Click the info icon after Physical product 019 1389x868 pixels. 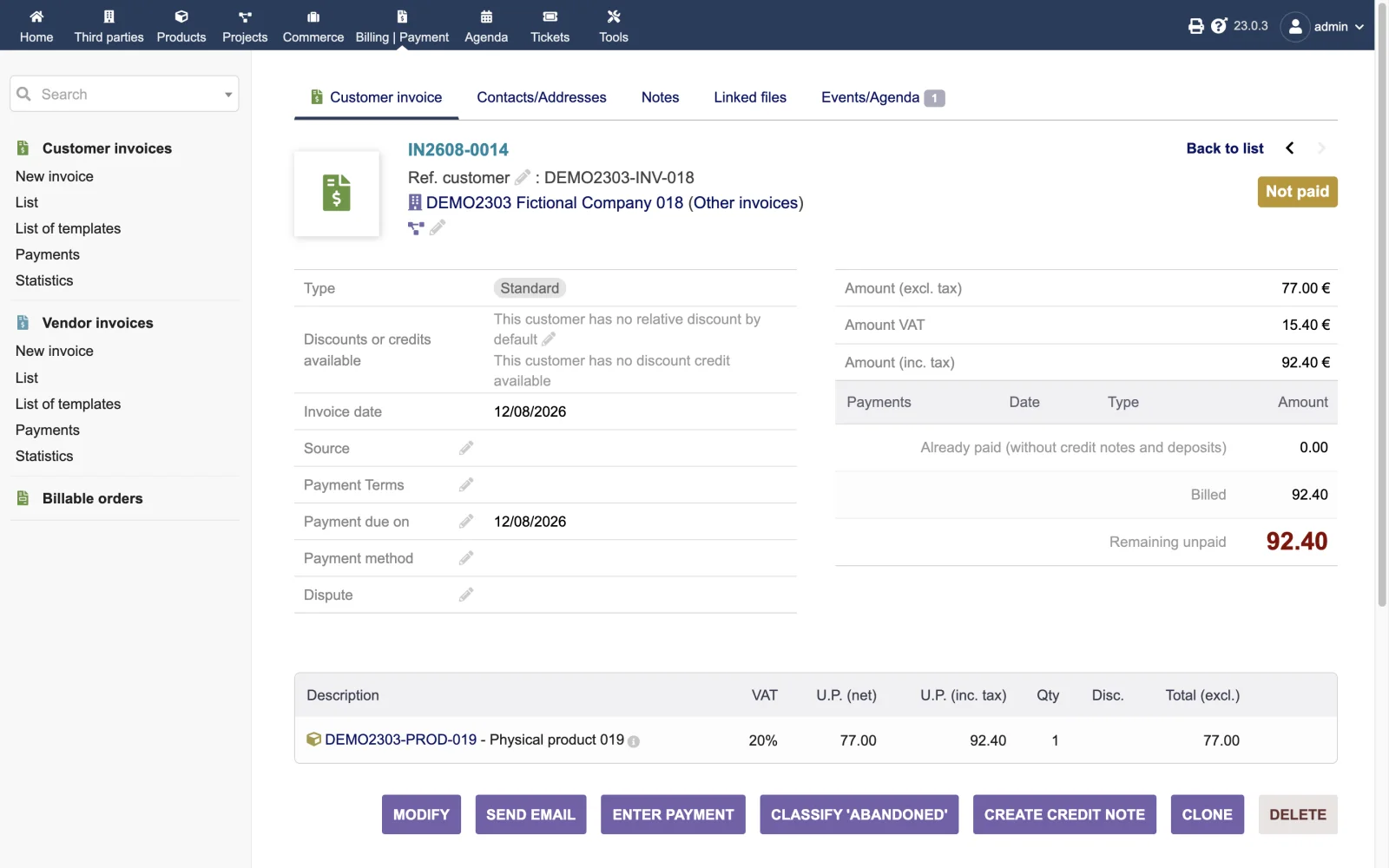point(634,741)
